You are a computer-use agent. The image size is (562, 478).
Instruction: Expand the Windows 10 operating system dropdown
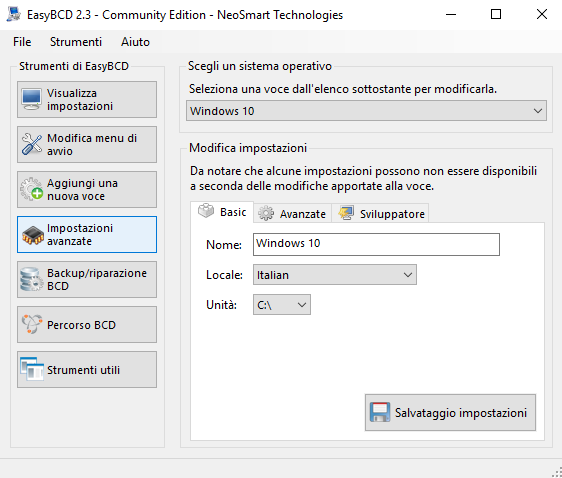366,111
